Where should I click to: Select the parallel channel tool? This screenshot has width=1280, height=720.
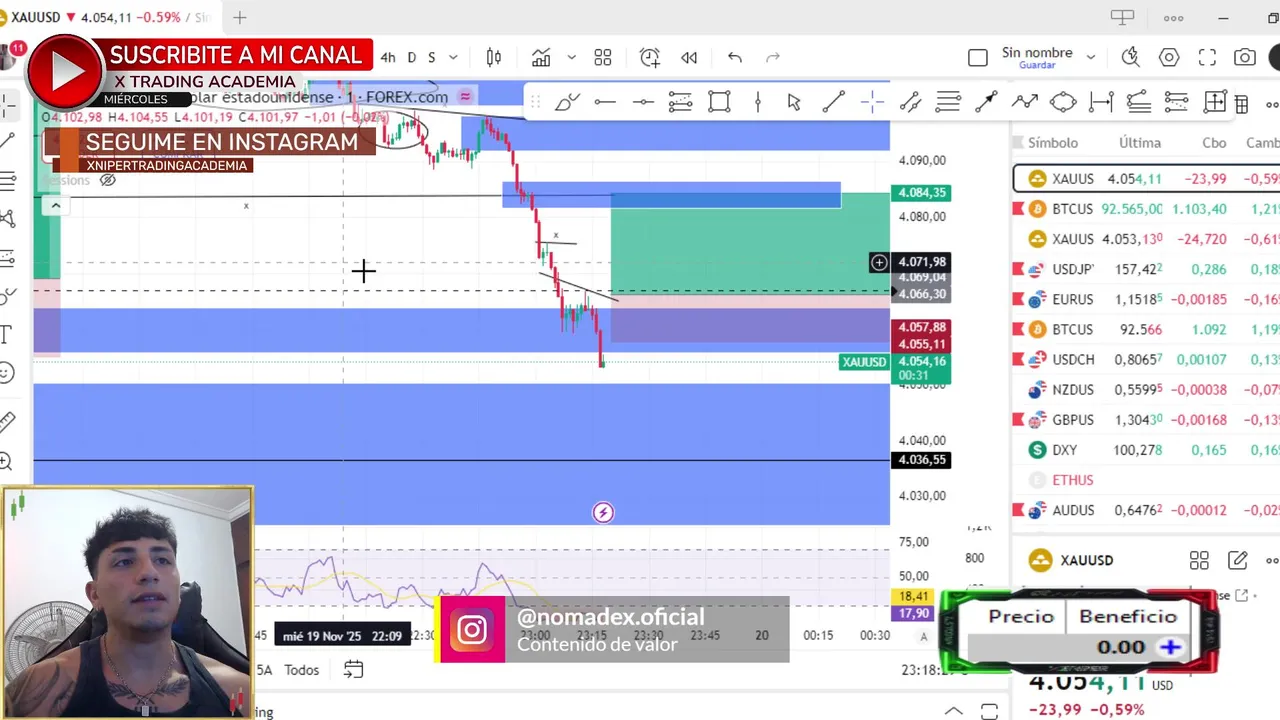pos(910,102)
